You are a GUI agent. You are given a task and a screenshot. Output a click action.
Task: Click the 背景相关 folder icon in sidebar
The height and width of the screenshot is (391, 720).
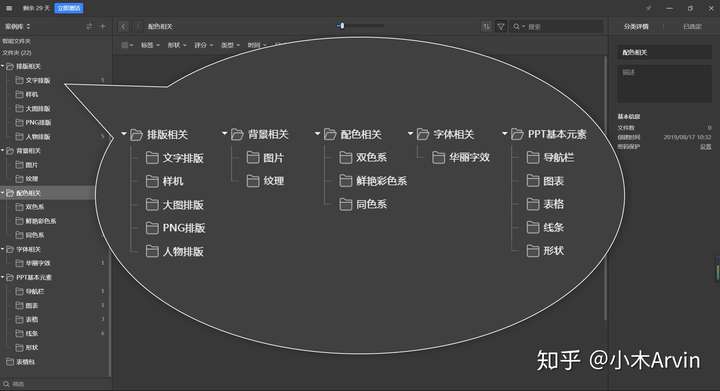pyautogui.click(x=10, y=151)
